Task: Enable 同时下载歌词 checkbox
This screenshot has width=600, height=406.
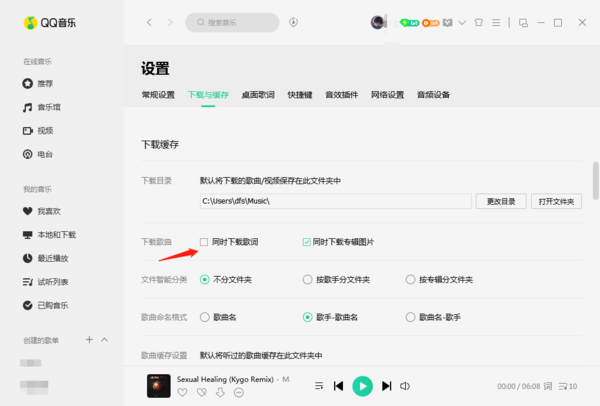Action: 205,242
